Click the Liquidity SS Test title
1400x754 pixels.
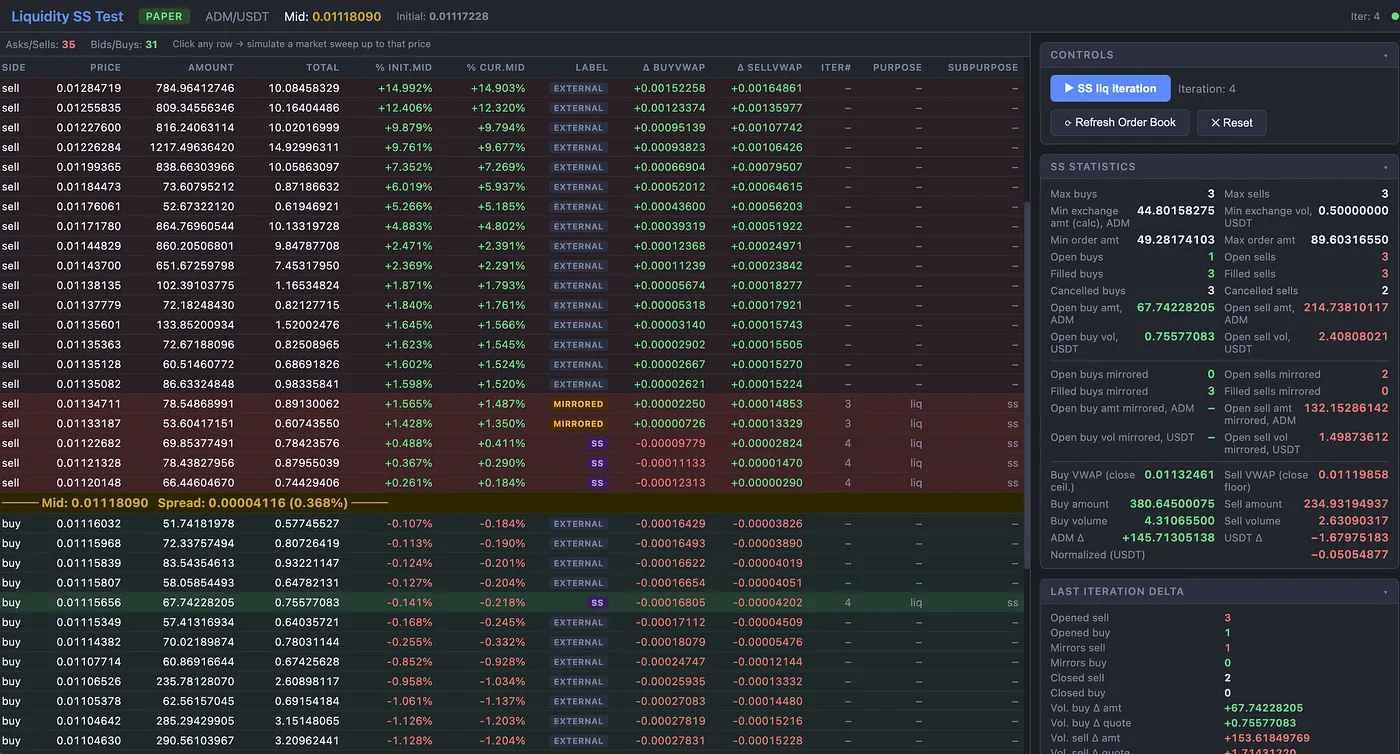(67, 16)
